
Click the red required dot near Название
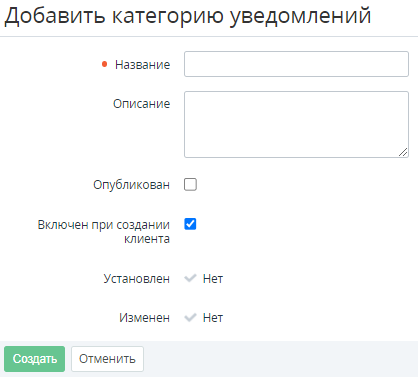104,64
